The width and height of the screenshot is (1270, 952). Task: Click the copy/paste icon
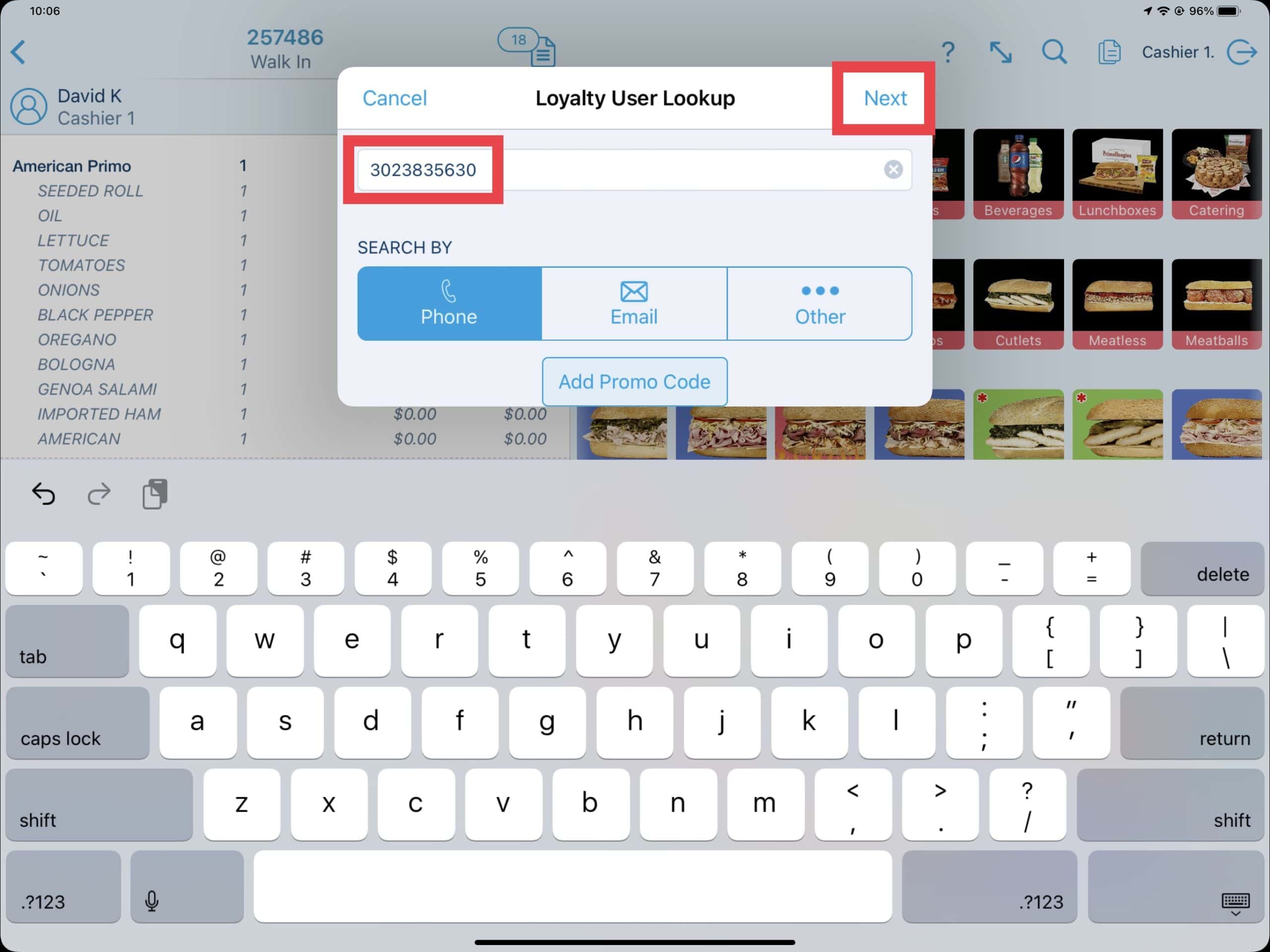tap(155, 493)
